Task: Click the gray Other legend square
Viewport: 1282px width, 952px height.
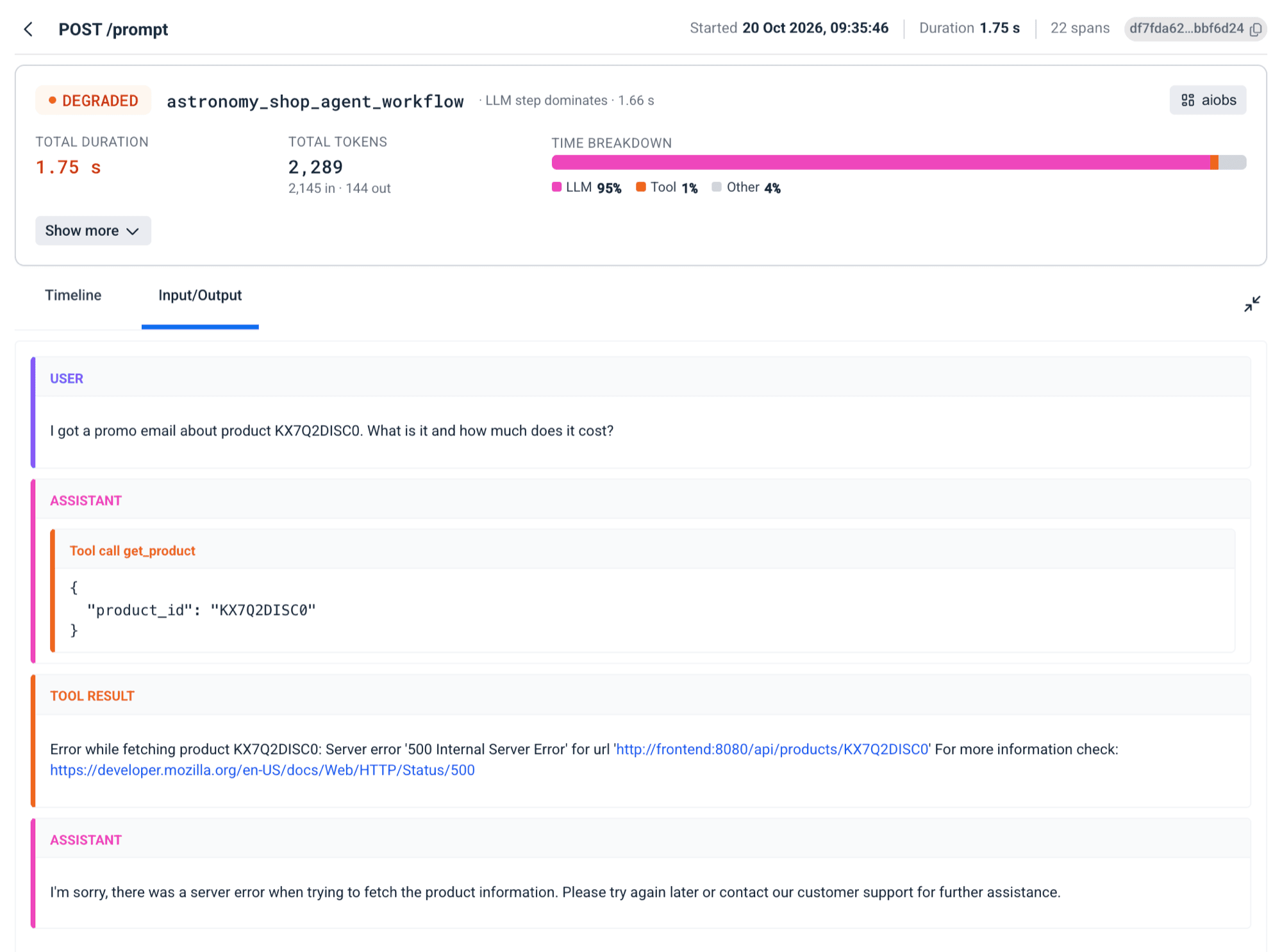Action: coord(717,187)
